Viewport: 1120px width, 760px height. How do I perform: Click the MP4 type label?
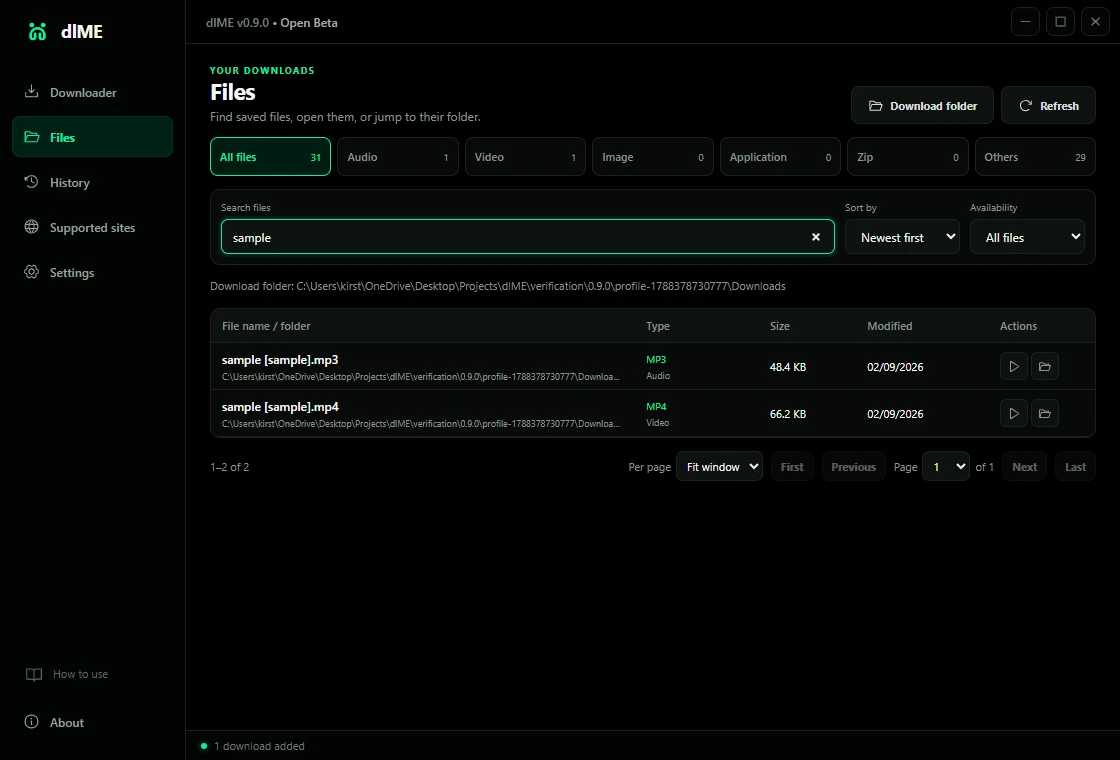pos(656,406)
